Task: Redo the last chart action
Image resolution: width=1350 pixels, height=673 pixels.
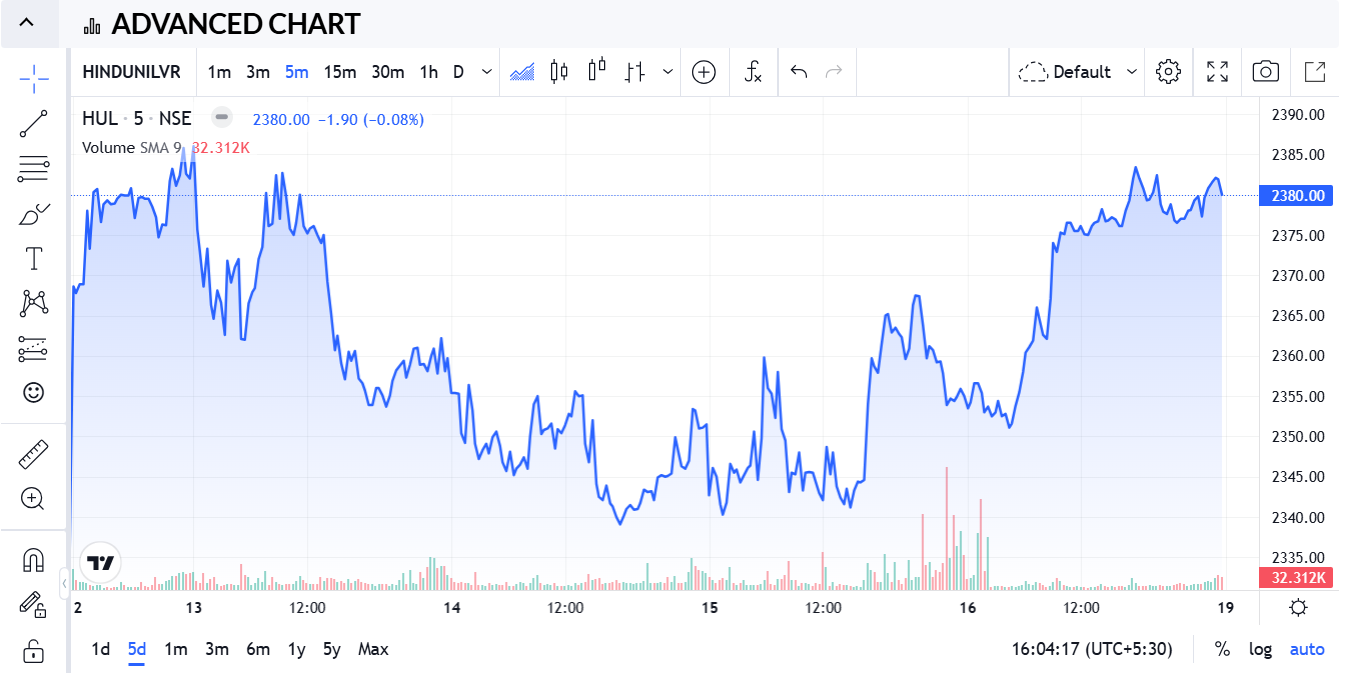Action: pos(834,72)
